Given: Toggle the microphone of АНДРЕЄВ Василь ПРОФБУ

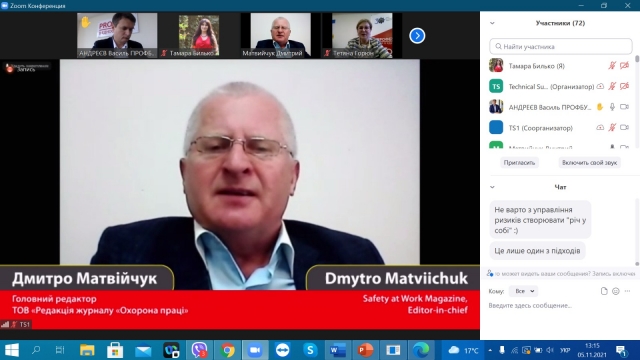Looking at the screenshot, I should pos(612,107).
